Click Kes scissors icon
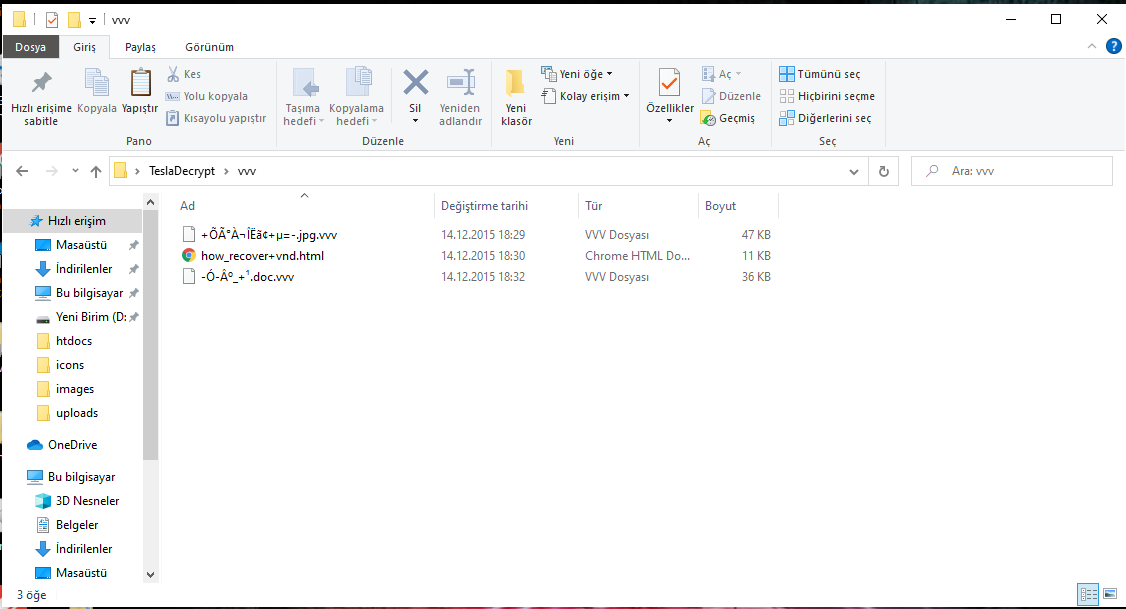Screen dimensions: 1126x609 click(x=173, y=74)
